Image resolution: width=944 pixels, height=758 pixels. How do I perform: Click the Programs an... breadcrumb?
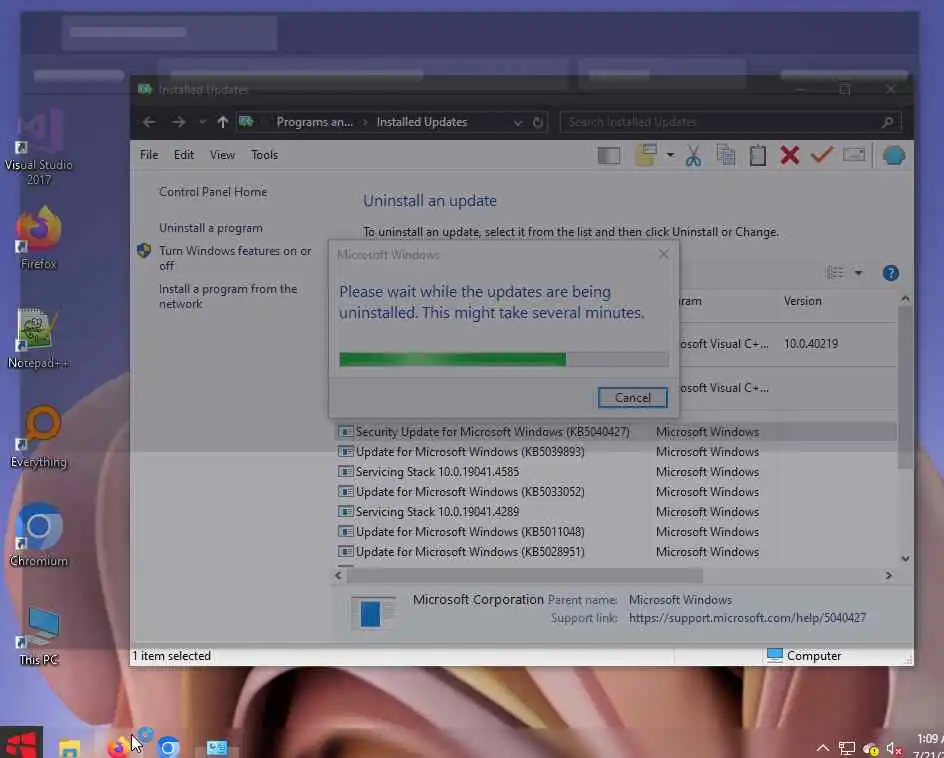coord(314,122)
